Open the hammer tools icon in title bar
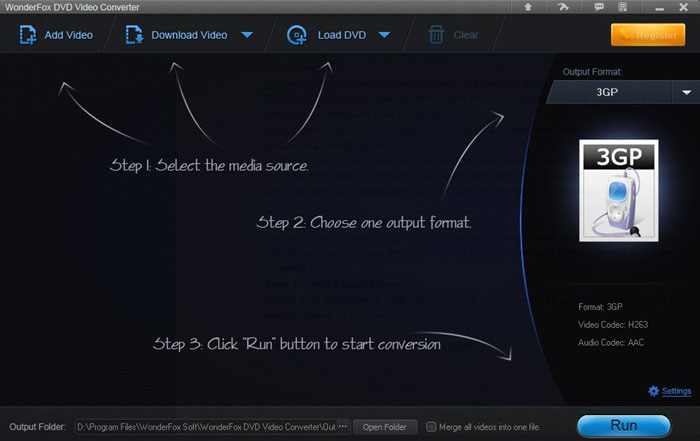The height and width of the screenshot is (441, 700). 563,7
